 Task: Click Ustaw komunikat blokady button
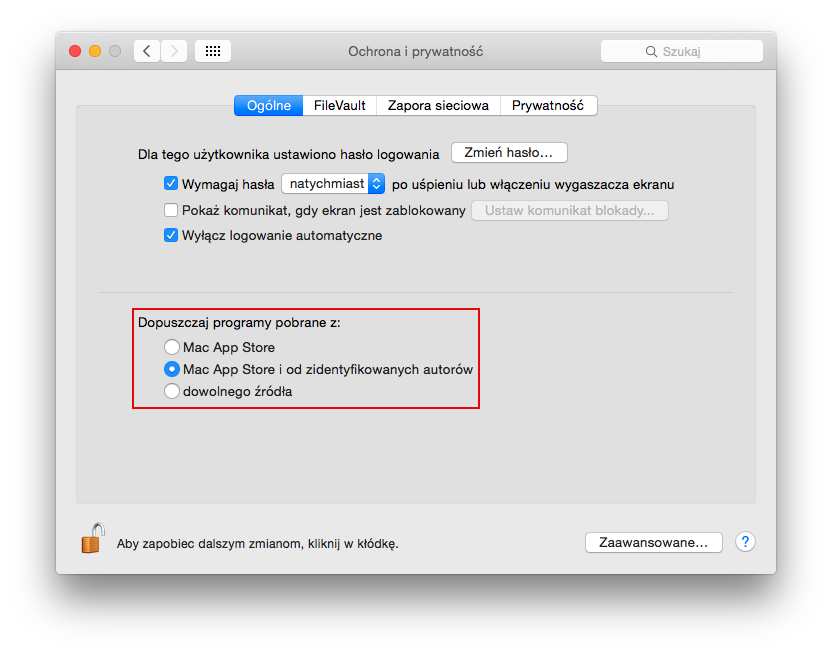coord(570,211)
